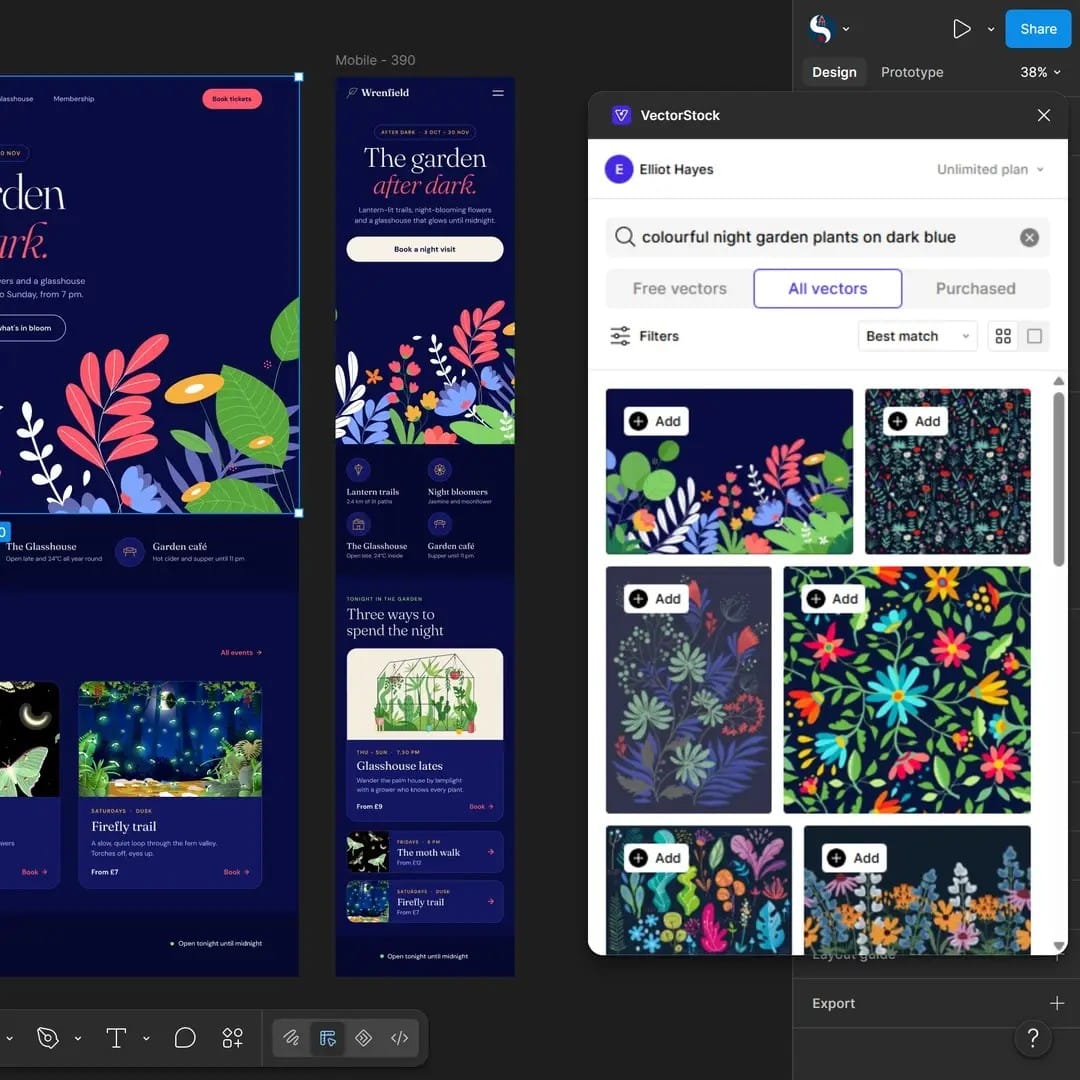
Task: Switch to single-column view layout
Action: point(1034,336)
